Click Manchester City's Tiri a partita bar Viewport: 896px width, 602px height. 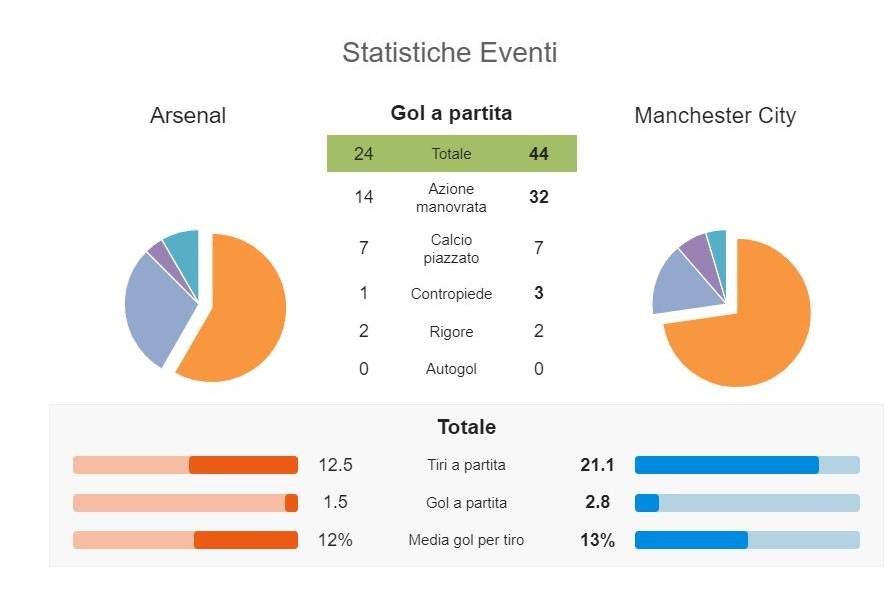(x=747, y=465)
